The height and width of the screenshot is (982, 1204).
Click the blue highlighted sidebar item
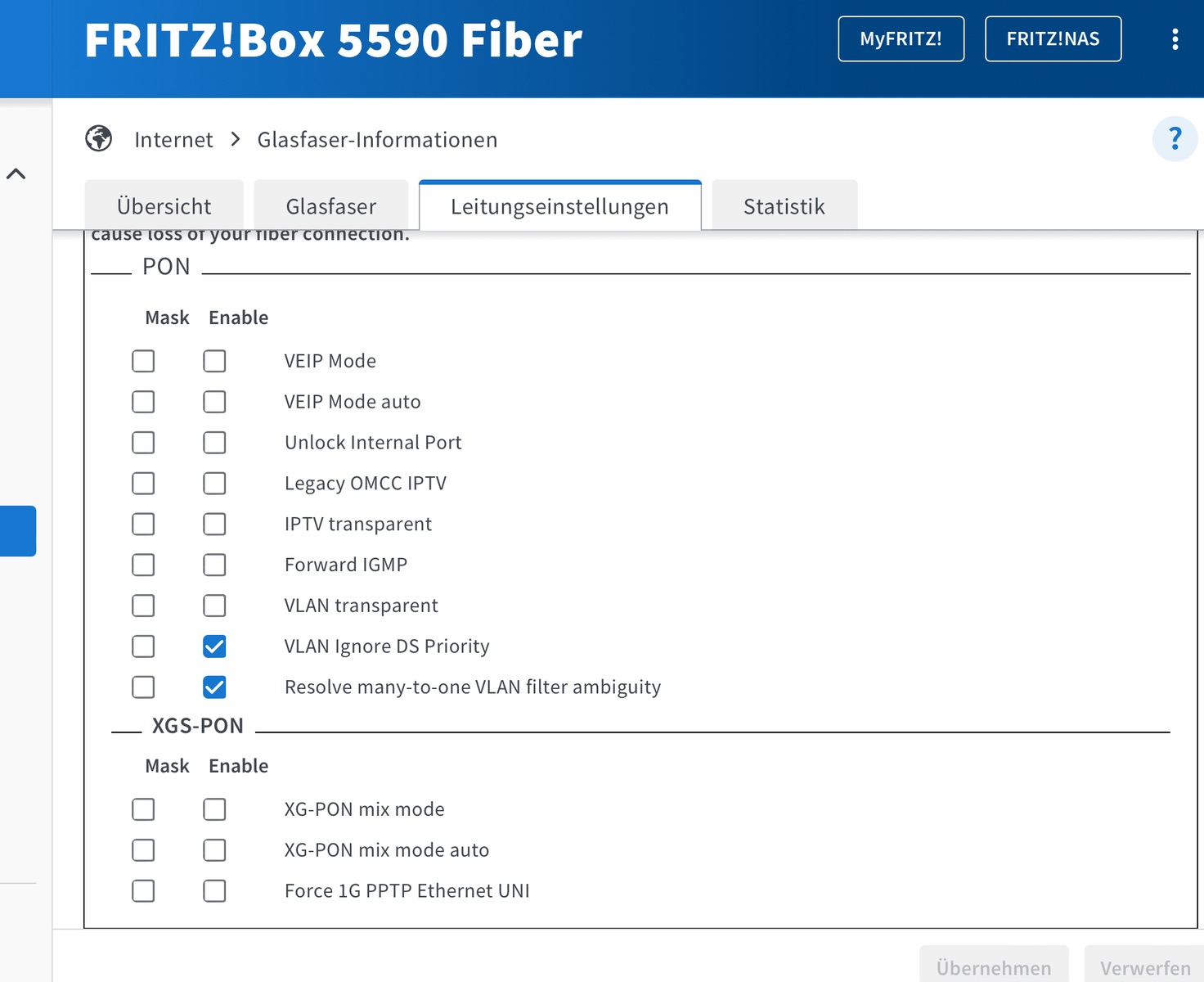18,531
